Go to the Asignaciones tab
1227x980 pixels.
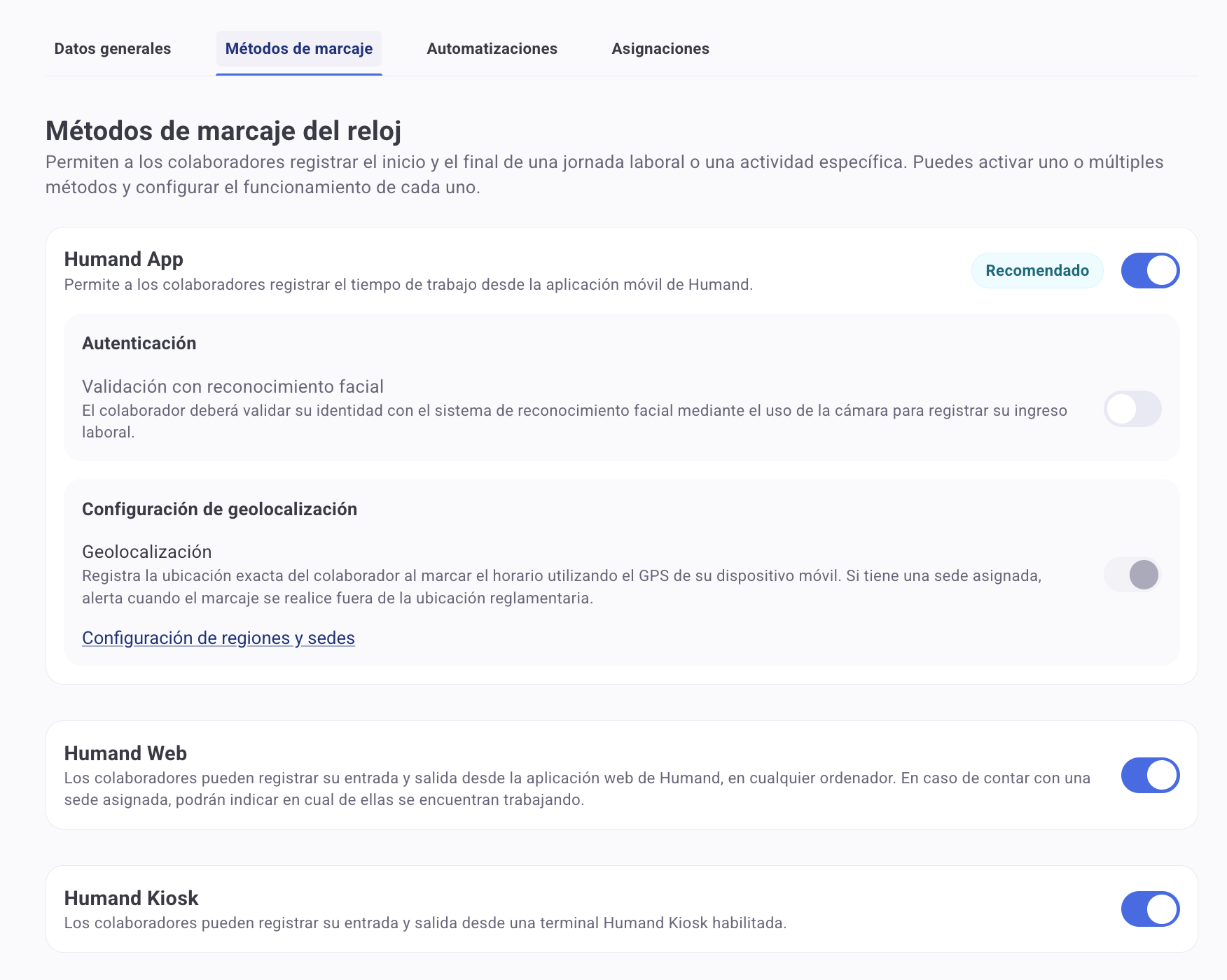tap(660, 49)
